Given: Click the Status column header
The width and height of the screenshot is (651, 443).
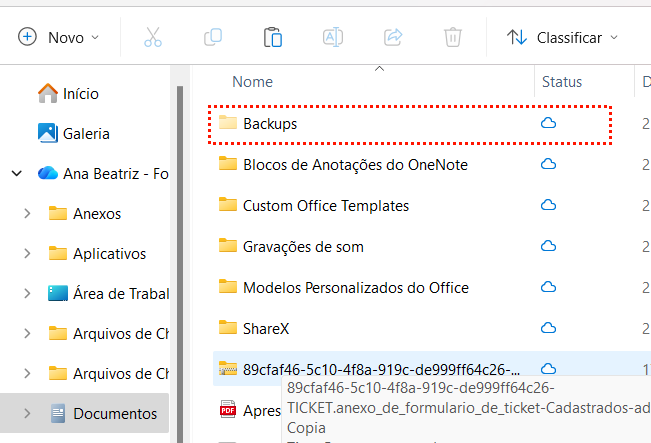Looking at the screenshot, I should [x=562, y=82].
